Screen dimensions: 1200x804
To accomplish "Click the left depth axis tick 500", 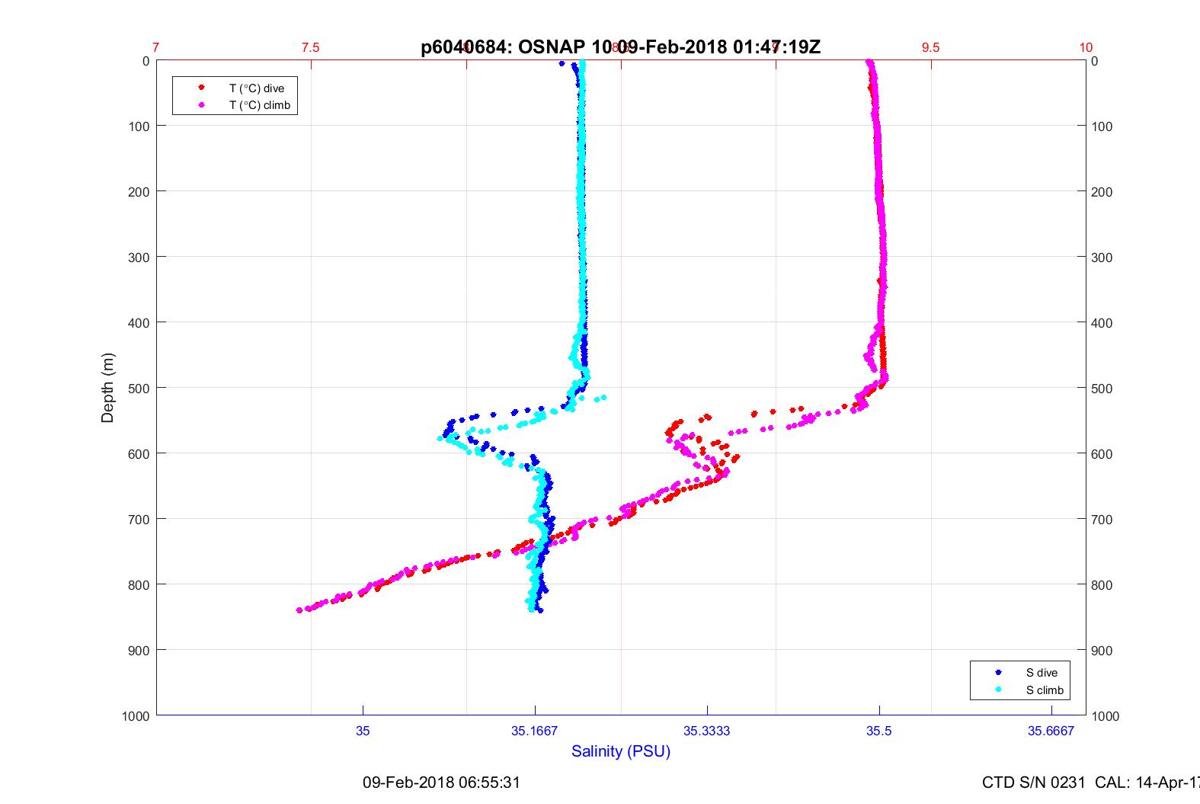I will click(x=139, y=388).
